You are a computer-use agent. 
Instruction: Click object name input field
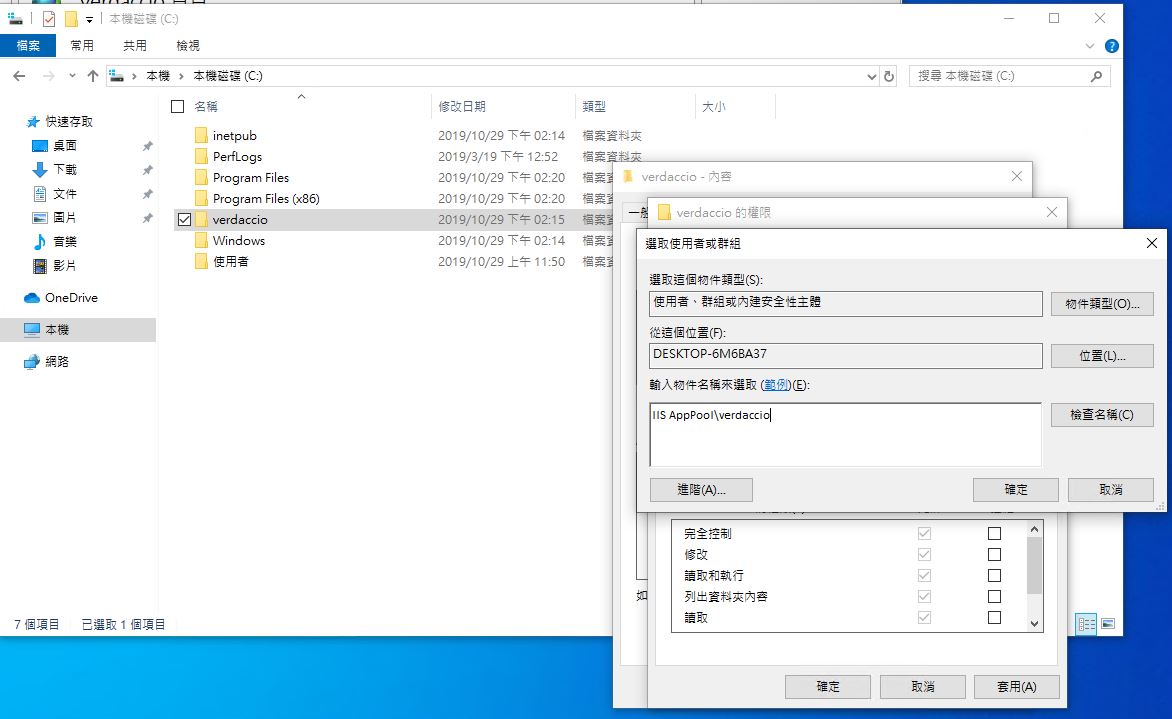point(845,434)
